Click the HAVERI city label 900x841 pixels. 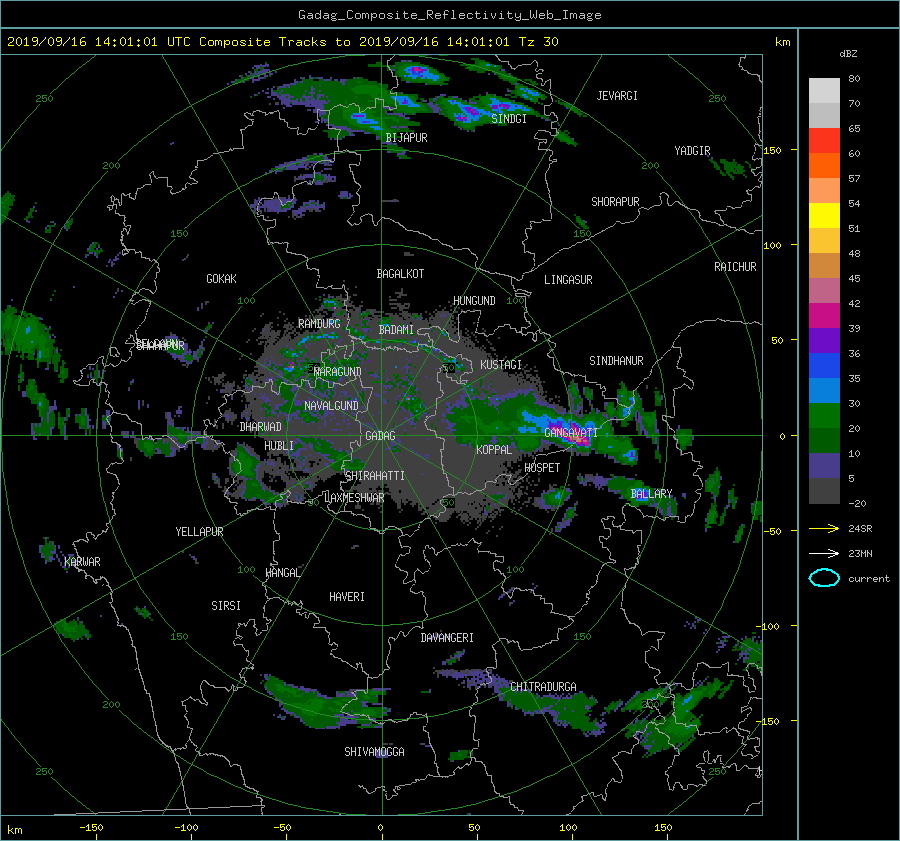(x=347, y=597)
